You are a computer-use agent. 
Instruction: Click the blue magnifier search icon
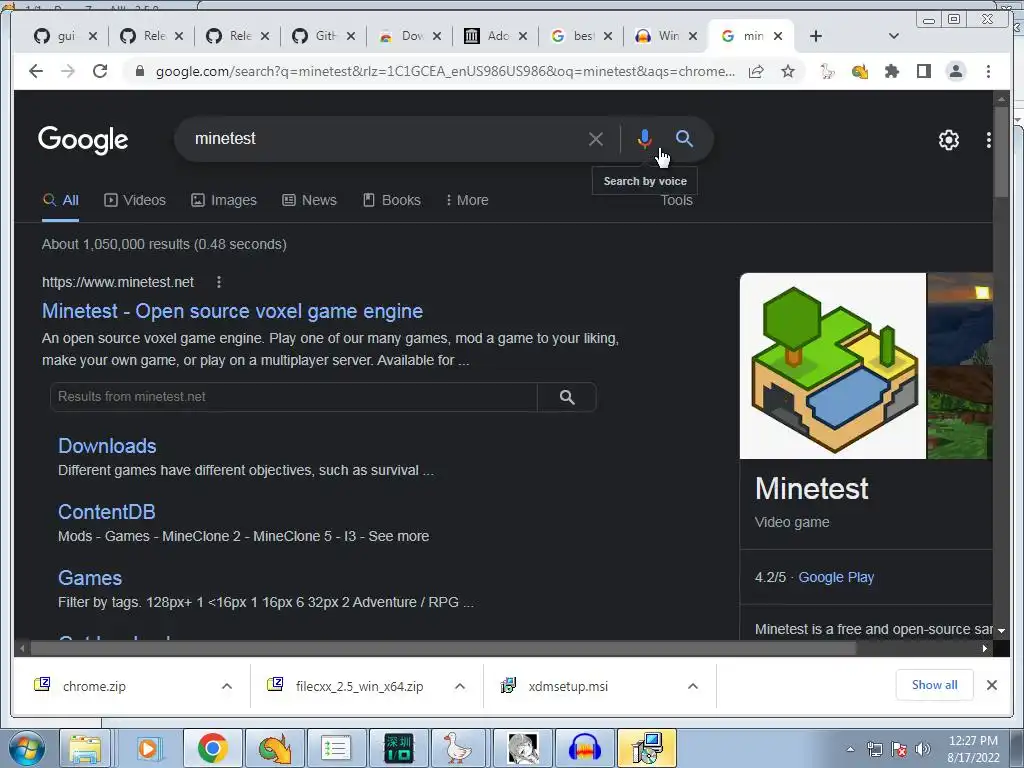click(x=684, y=138)
